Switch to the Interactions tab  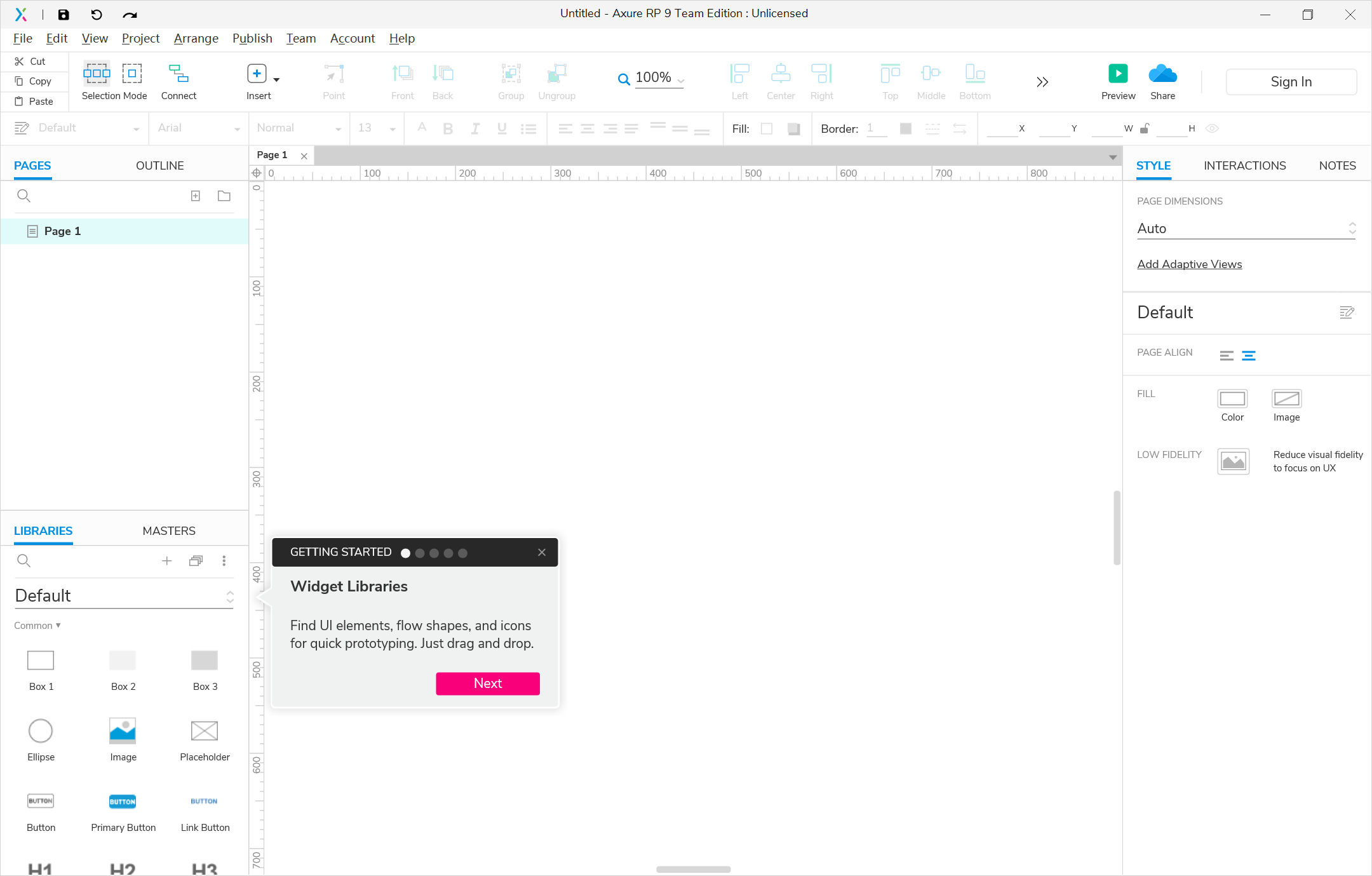[1244, 165]
